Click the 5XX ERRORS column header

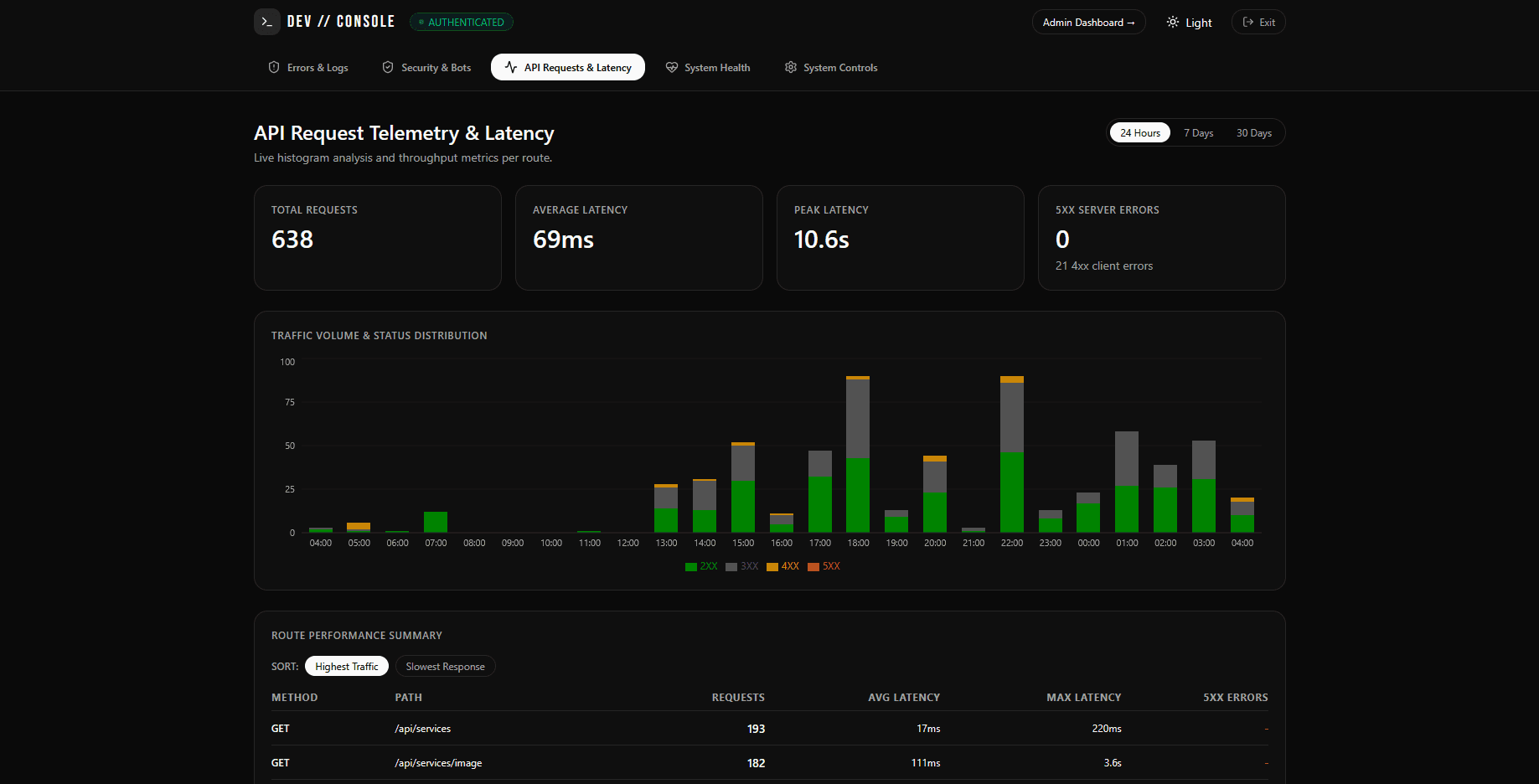click(1236, 697)
